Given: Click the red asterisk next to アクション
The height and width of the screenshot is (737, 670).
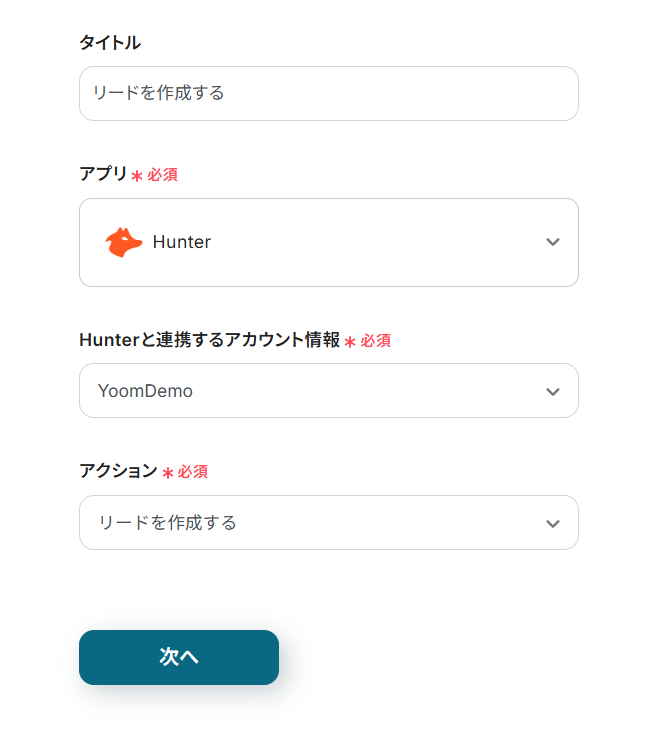Looking at the screenshot, I should tap(167, 473).
